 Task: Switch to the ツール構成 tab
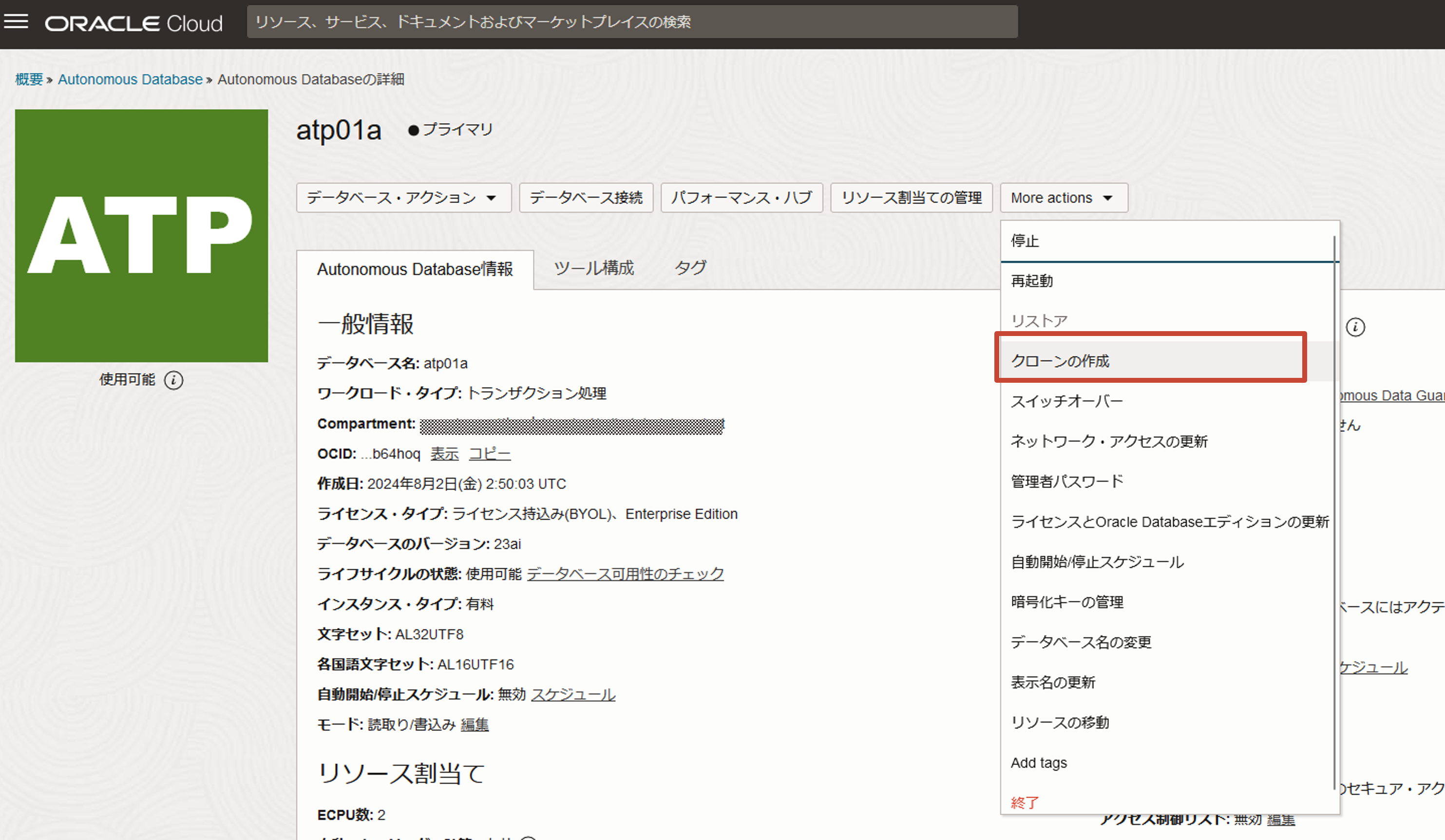click(x=593, y=268)
